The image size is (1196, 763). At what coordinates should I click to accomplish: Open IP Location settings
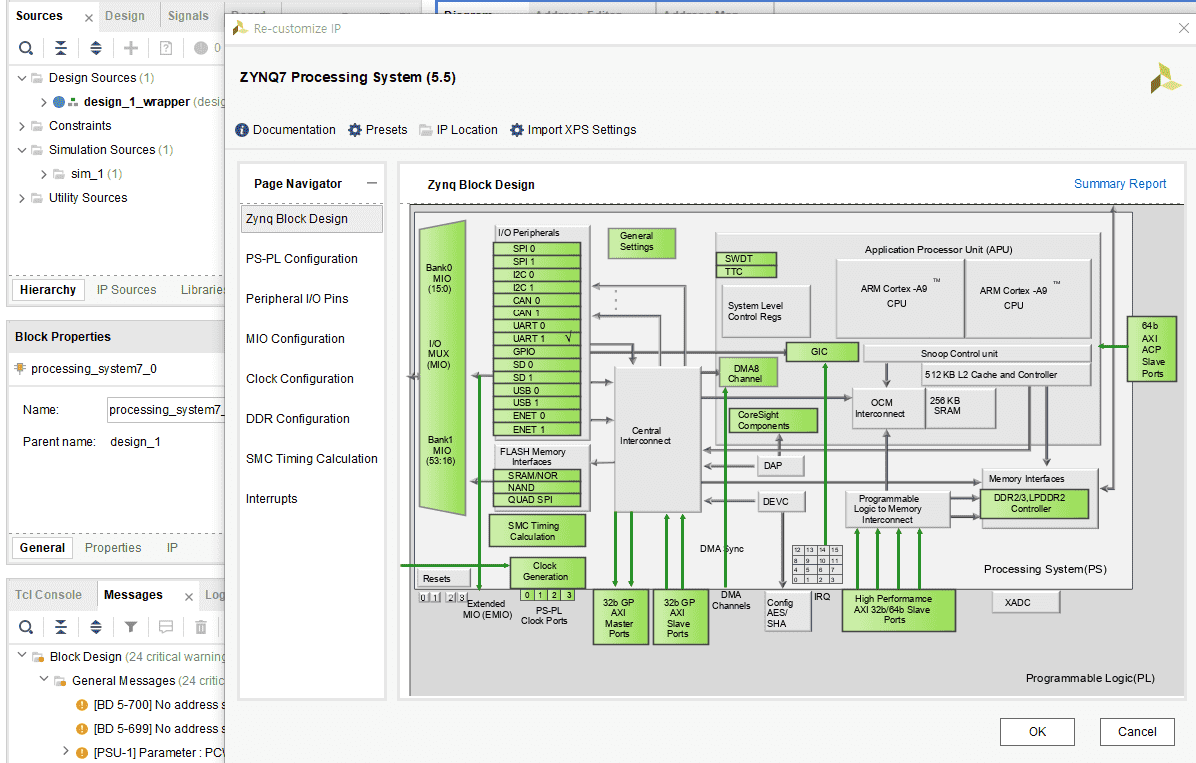click(458, 130)
